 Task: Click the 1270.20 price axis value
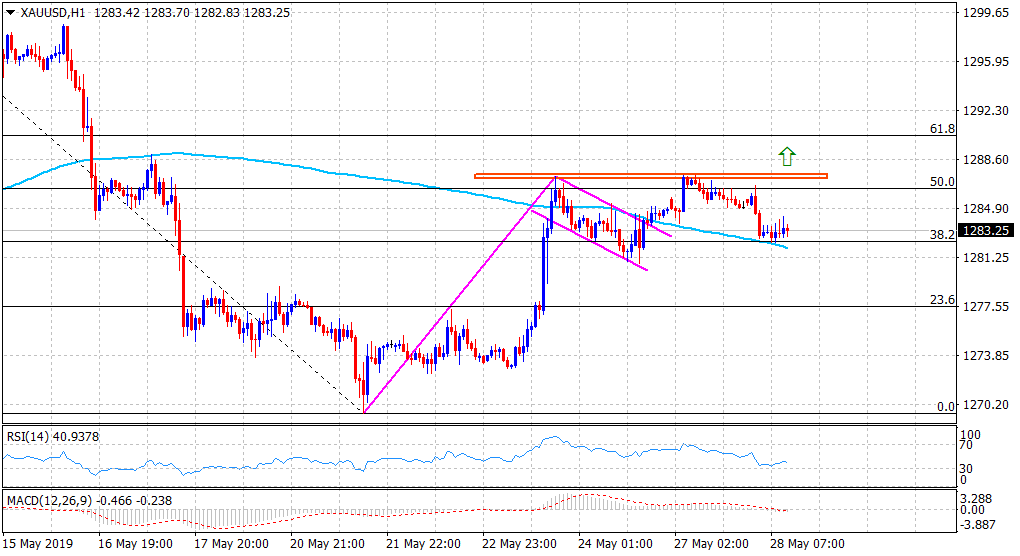click(x=986, y=405)
